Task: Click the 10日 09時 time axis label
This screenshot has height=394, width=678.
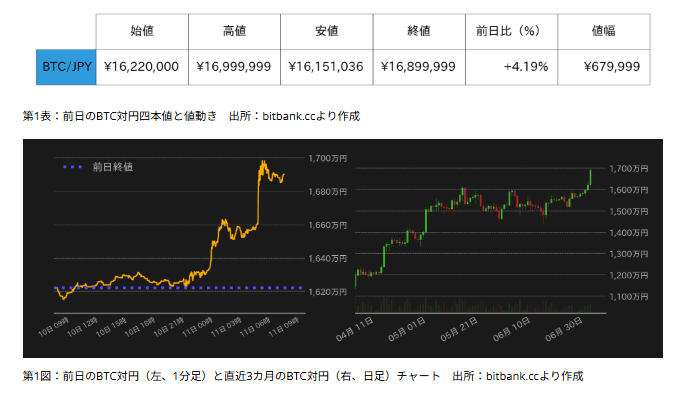Action: (x=53, y=327)
